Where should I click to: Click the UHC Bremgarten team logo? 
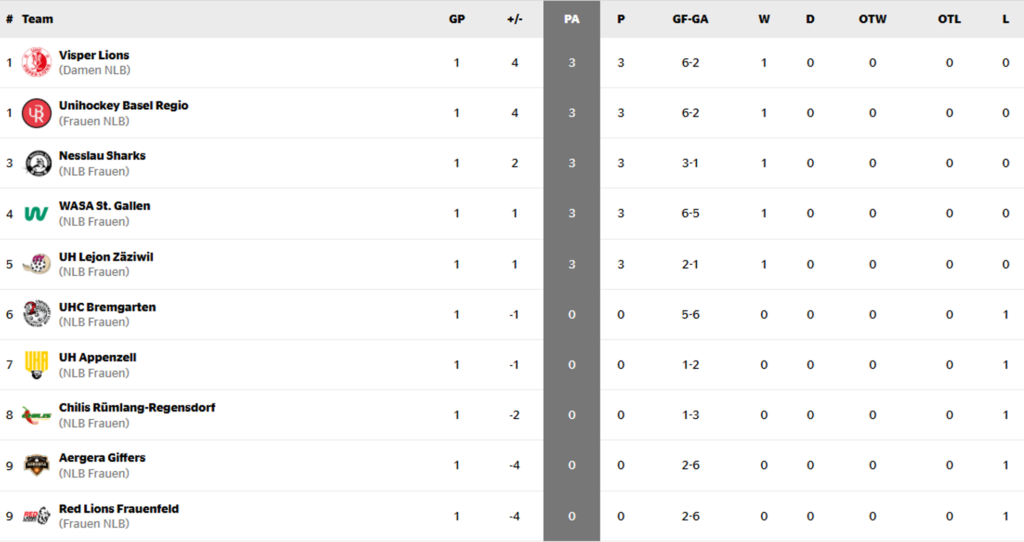(37, 314)
